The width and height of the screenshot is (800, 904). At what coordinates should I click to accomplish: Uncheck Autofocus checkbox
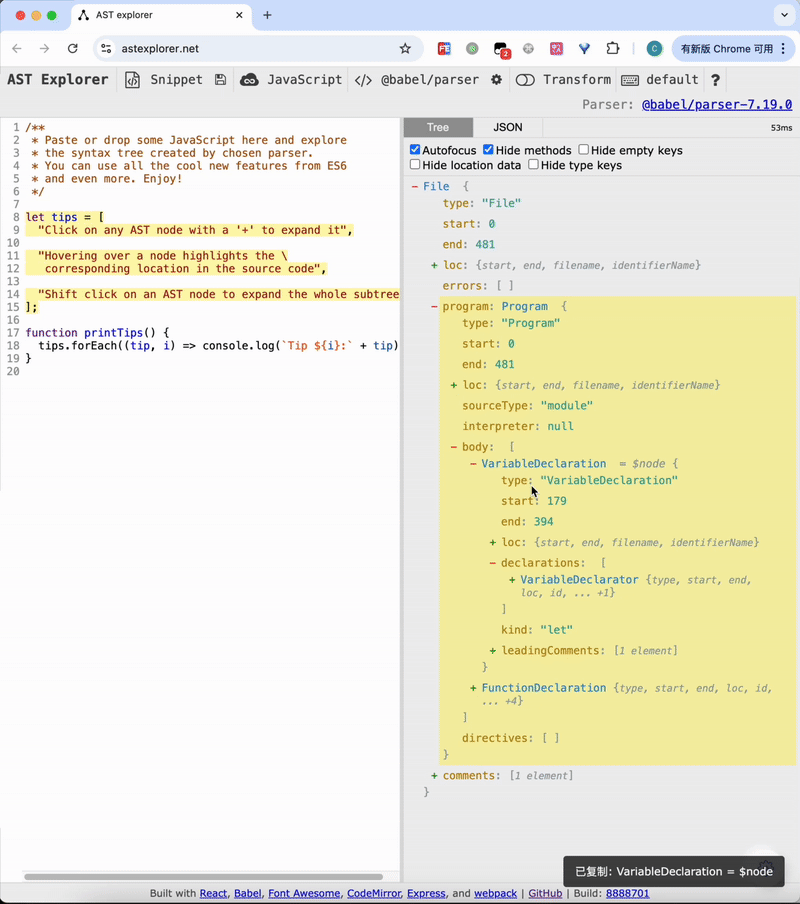415,150
